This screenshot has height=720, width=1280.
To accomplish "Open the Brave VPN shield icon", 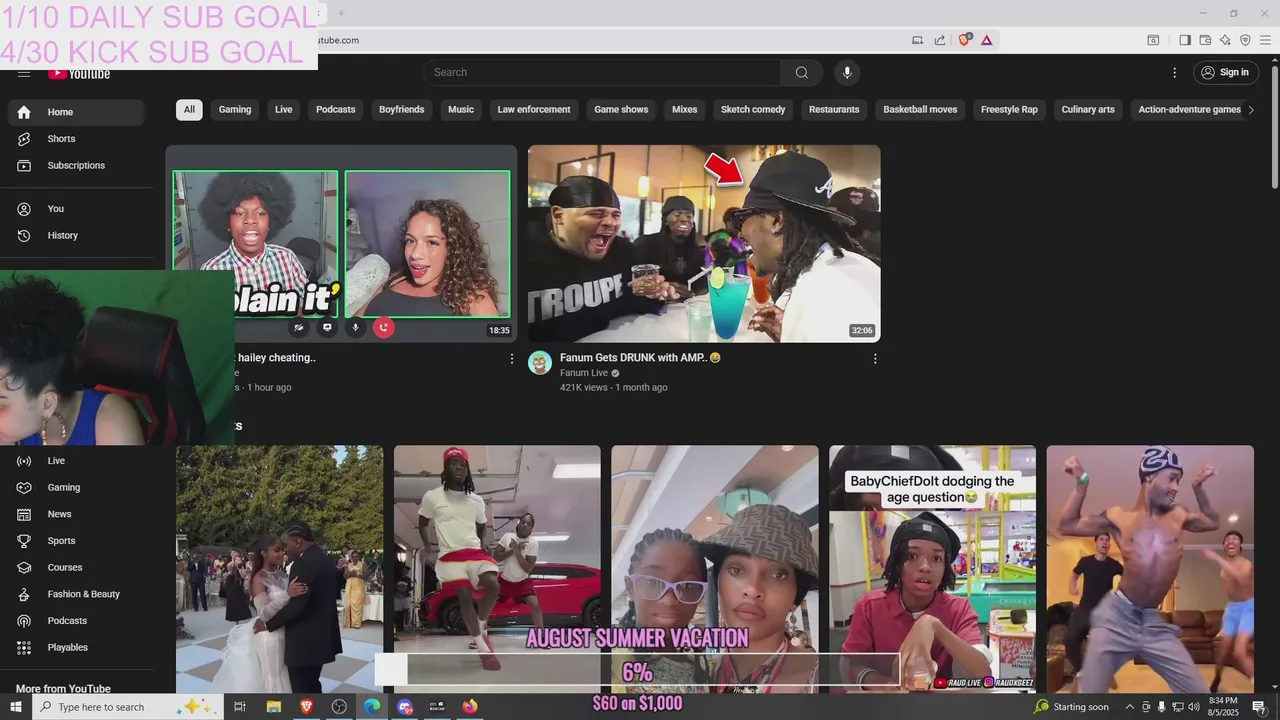I will click(1245, 40).
